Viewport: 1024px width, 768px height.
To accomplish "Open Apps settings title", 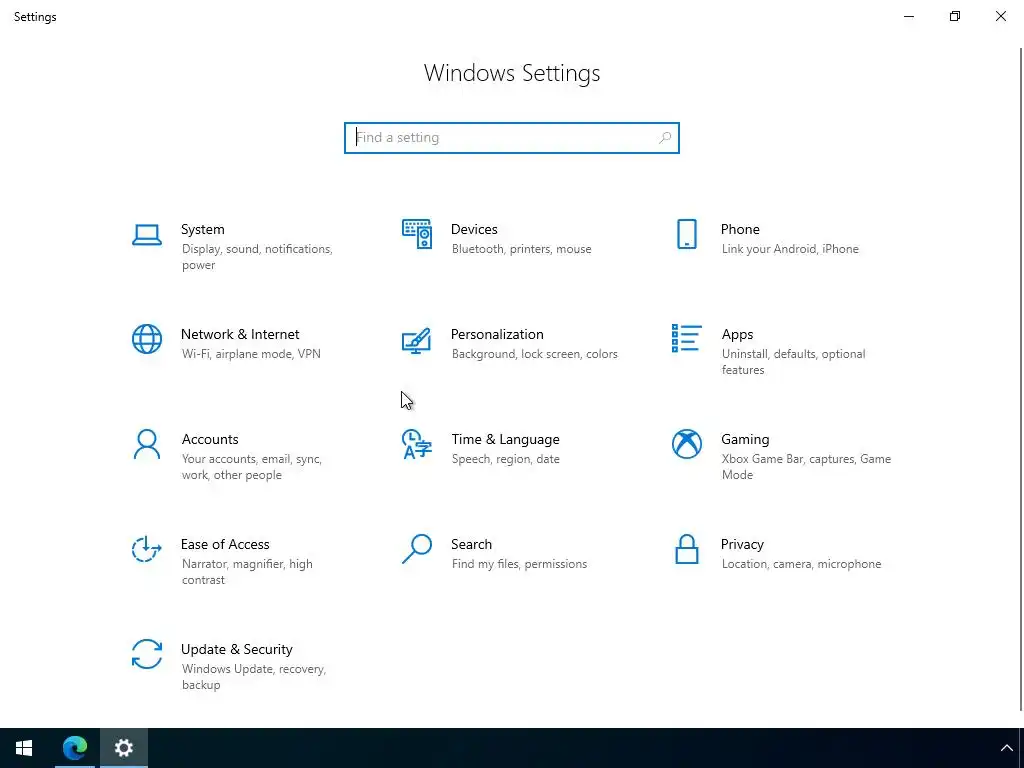I will click(x=737, y=334).
